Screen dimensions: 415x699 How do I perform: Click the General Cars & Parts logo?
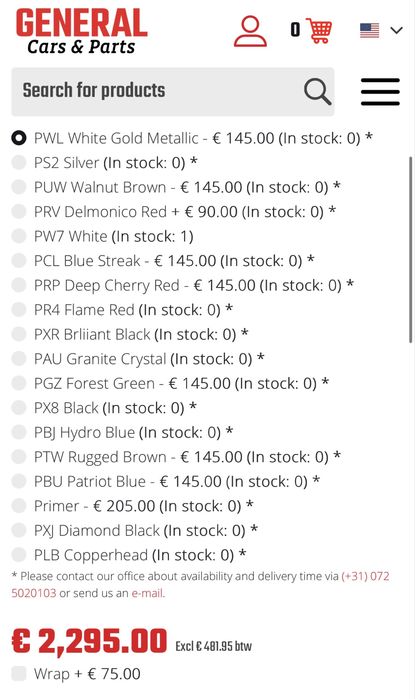[x=81, y=32]
